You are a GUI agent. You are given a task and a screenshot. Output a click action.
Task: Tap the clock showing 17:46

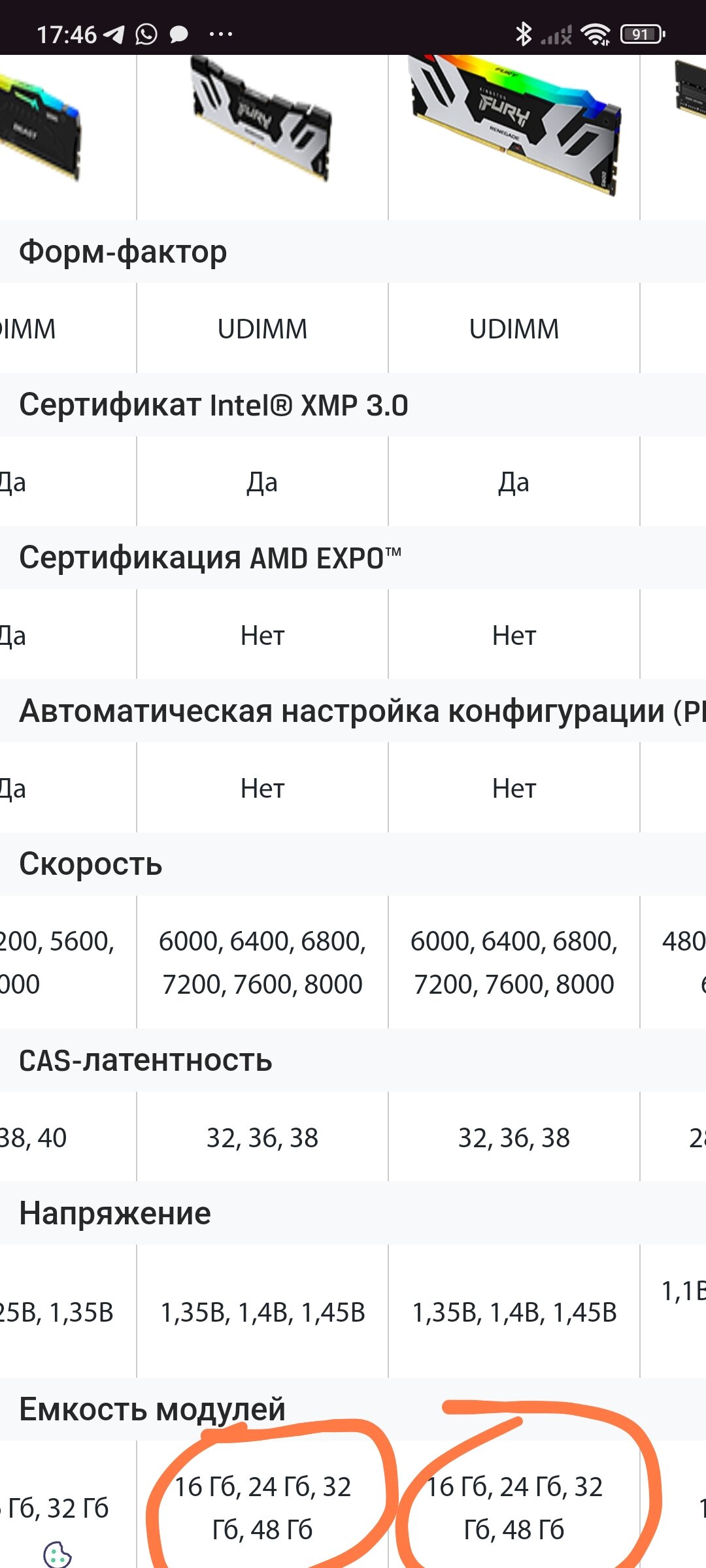66,35
